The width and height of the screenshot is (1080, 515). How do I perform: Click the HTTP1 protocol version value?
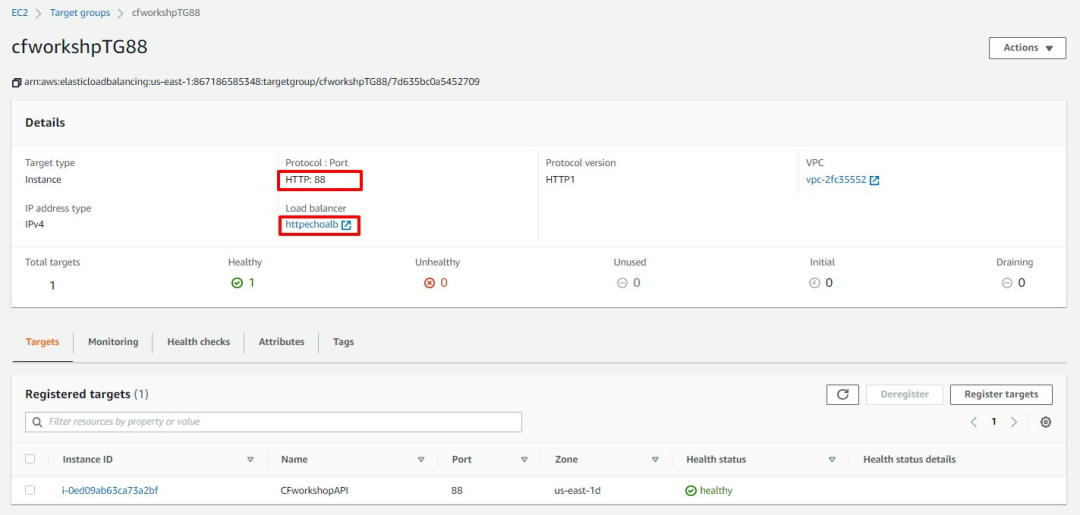tap(563, 180)
